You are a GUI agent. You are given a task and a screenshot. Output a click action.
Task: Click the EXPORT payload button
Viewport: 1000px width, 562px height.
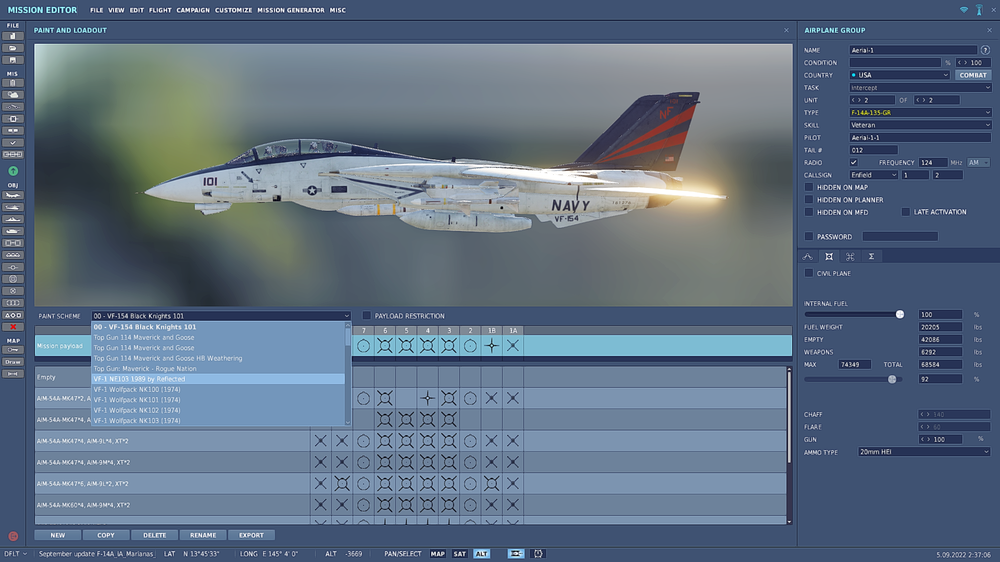tap(251, 535)
